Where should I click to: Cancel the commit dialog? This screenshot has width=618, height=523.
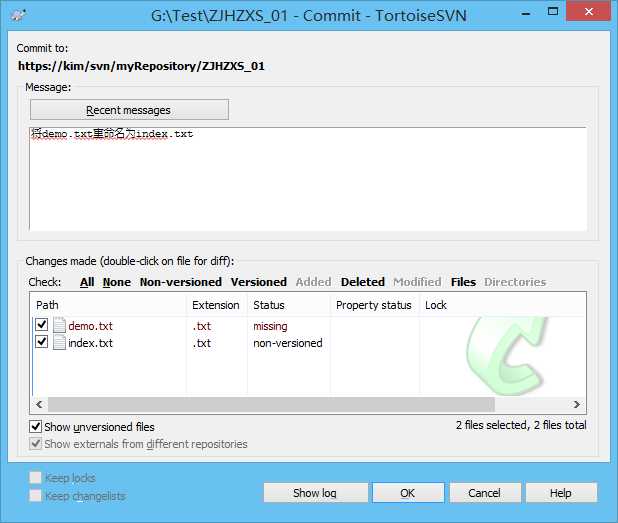coord(485,493)
